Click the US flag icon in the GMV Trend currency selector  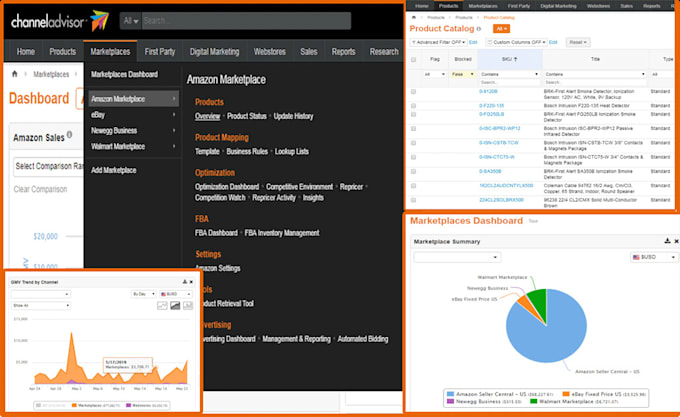coord(163,294)
